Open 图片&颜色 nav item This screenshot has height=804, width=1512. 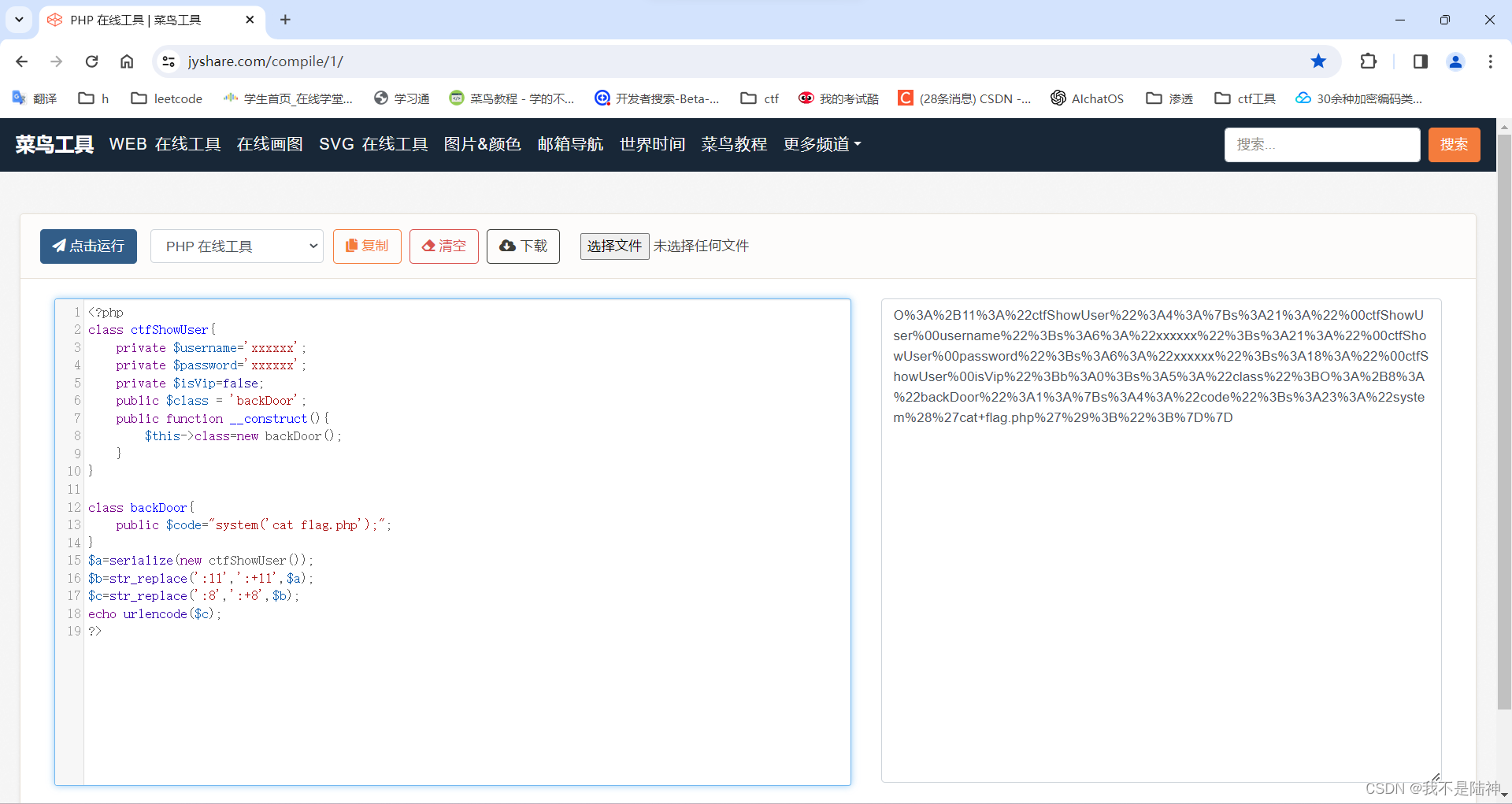(483, 144)
